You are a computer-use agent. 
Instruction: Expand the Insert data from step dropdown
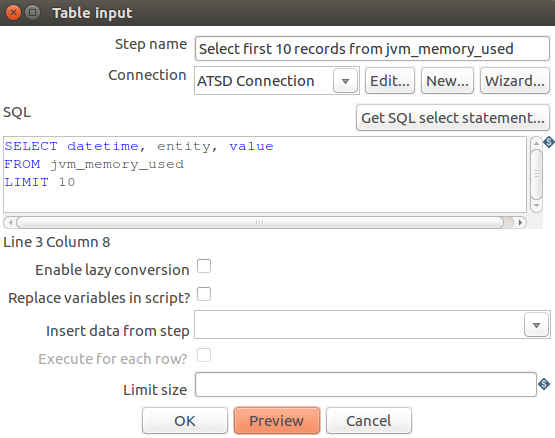536,325
